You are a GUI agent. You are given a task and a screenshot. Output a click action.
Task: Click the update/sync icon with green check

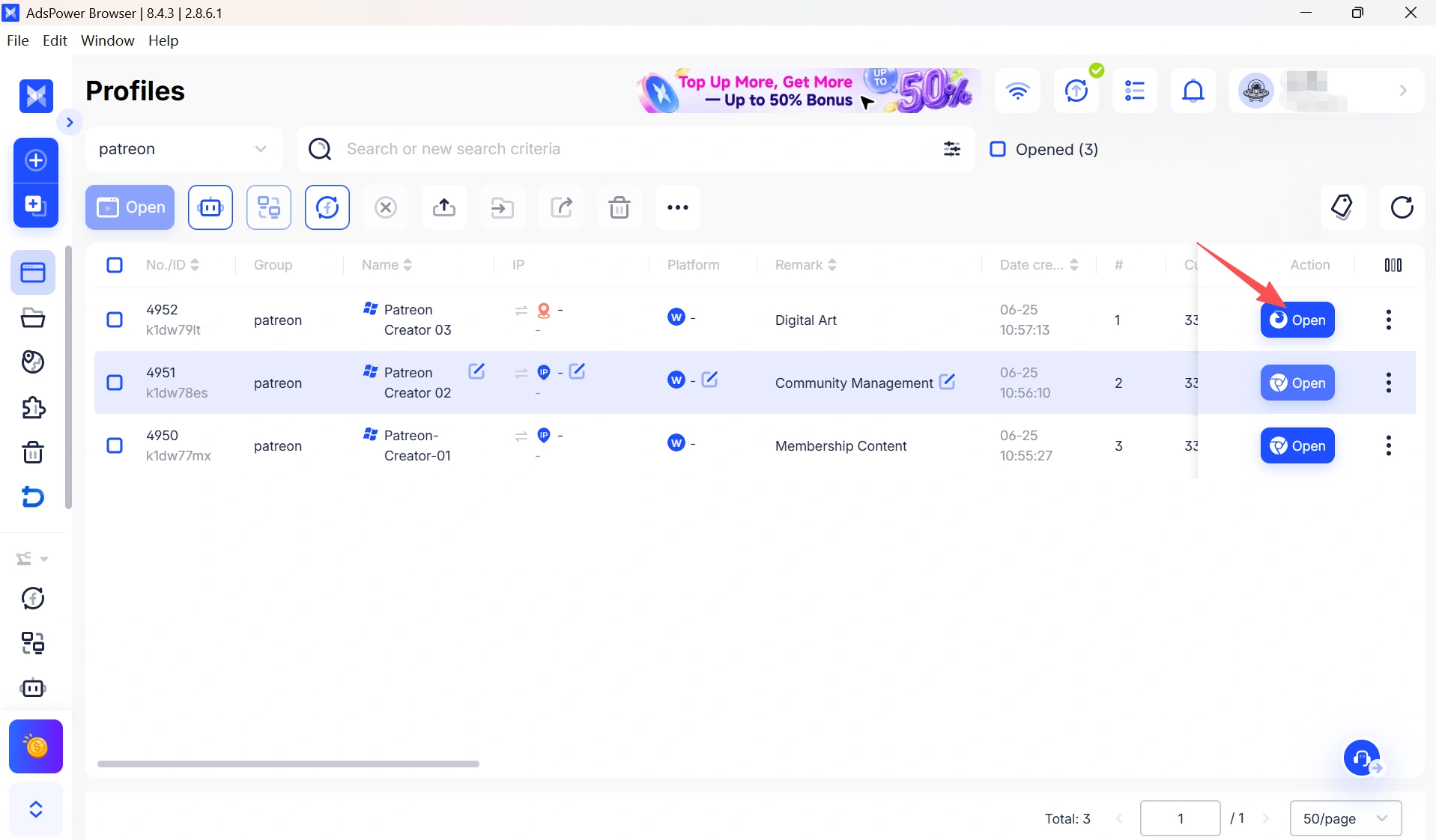pyautogui.click(x=1076, y=91)
